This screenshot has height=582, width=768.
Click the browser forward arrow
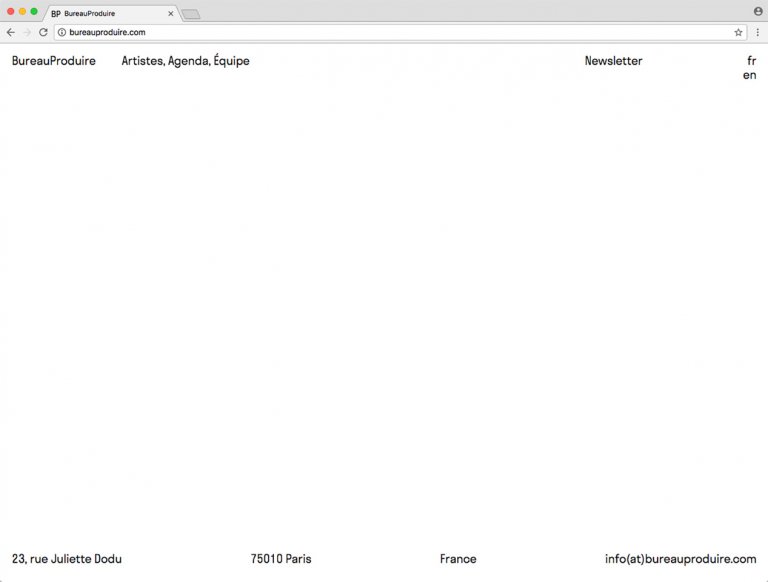tap(27, 32)
